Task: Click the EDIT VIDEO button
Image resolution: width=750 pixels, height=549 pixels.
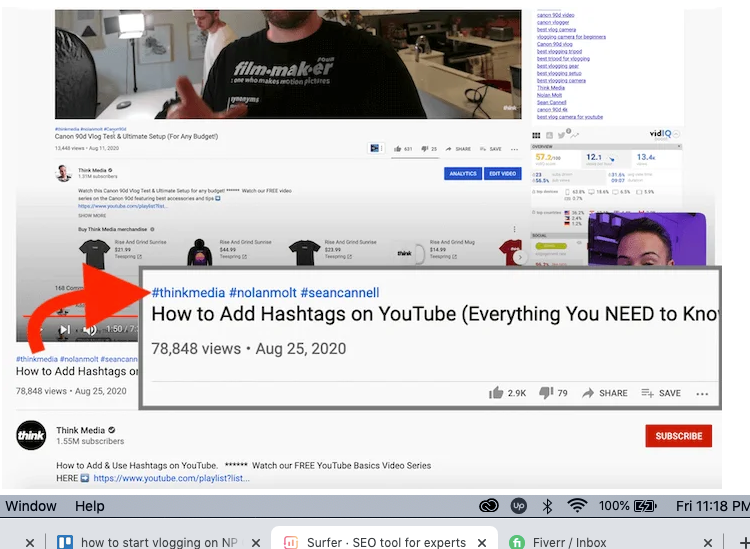Action: 503,174
